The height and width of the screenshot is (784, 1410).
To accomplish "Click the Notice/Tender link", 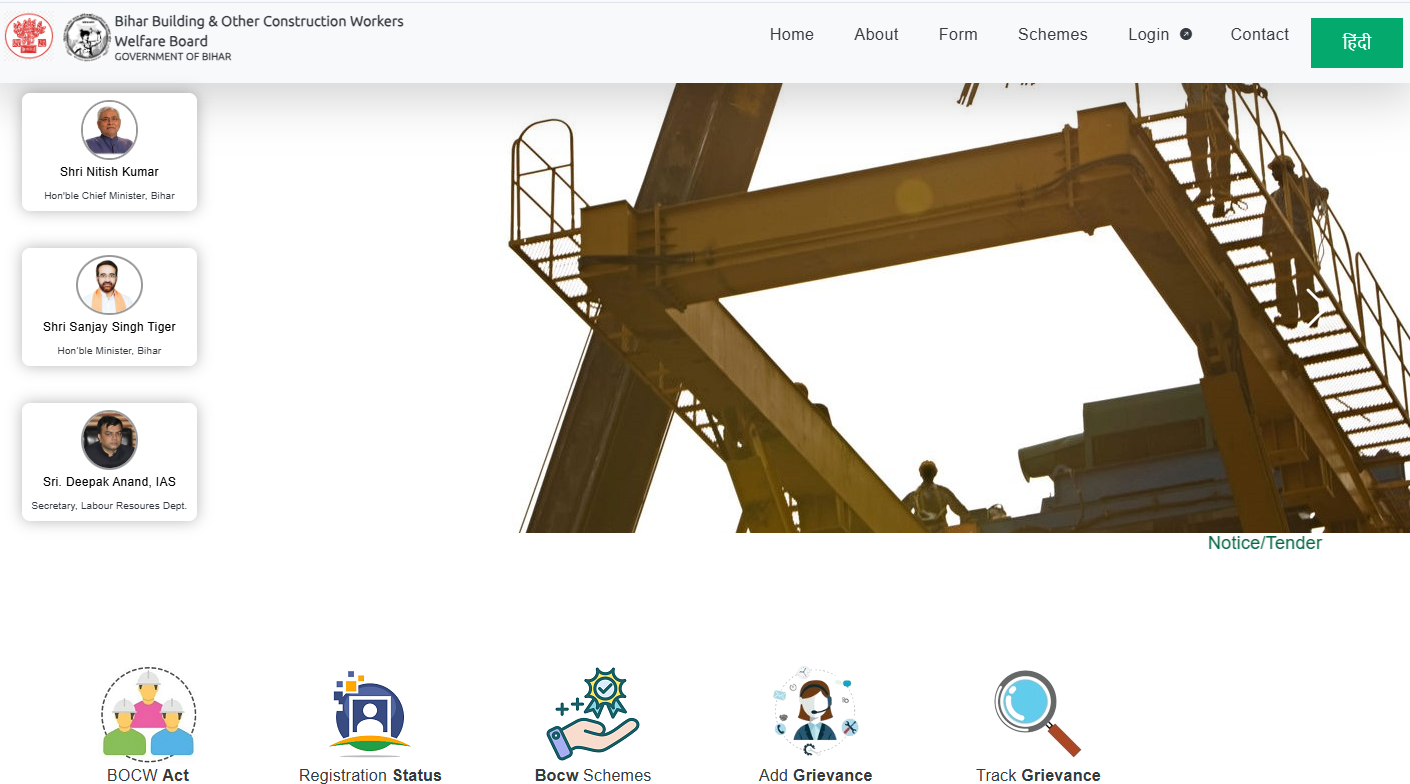I will 1264,543.
